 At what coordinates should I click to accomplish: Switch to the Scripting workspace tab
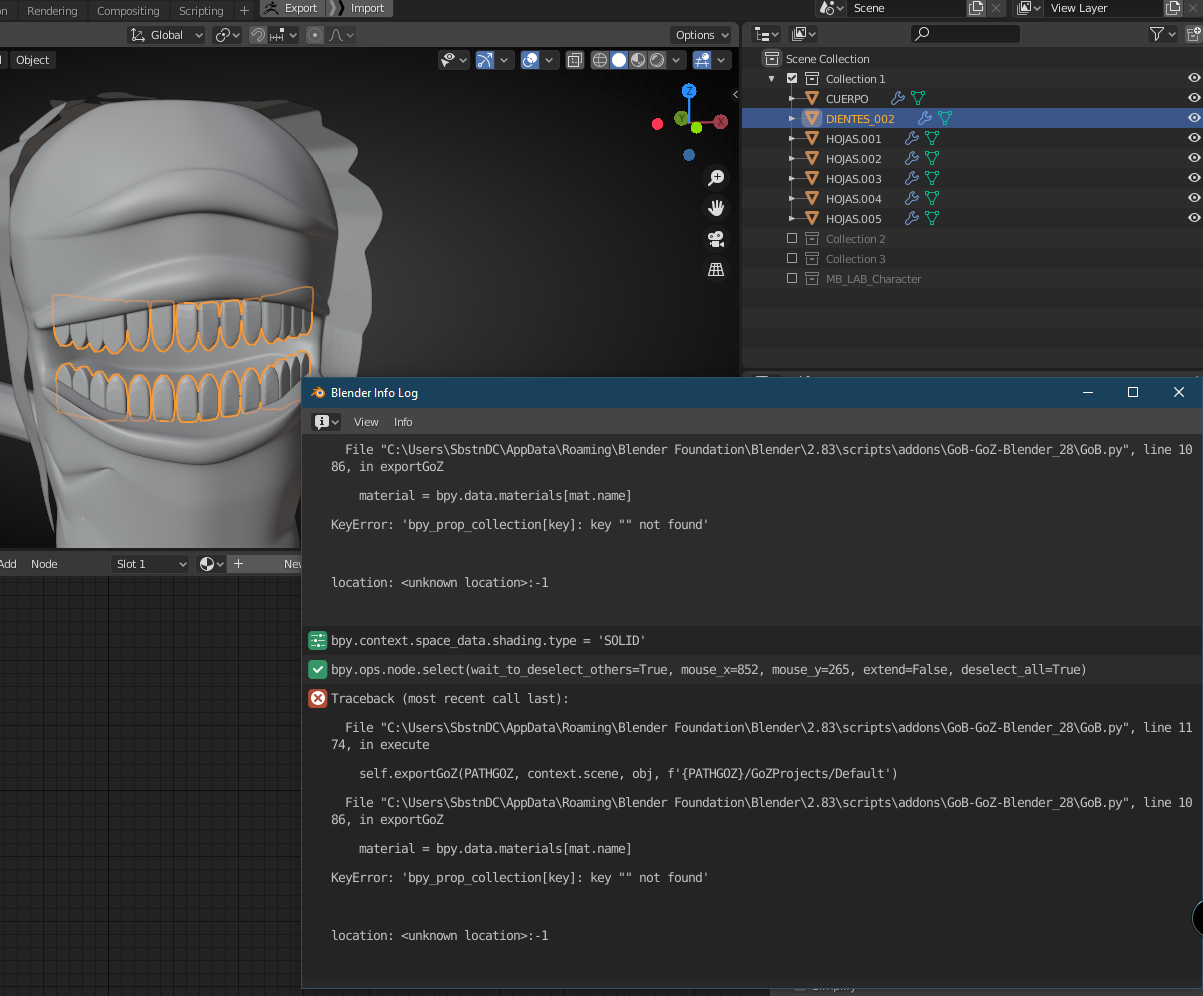point(201,10)
